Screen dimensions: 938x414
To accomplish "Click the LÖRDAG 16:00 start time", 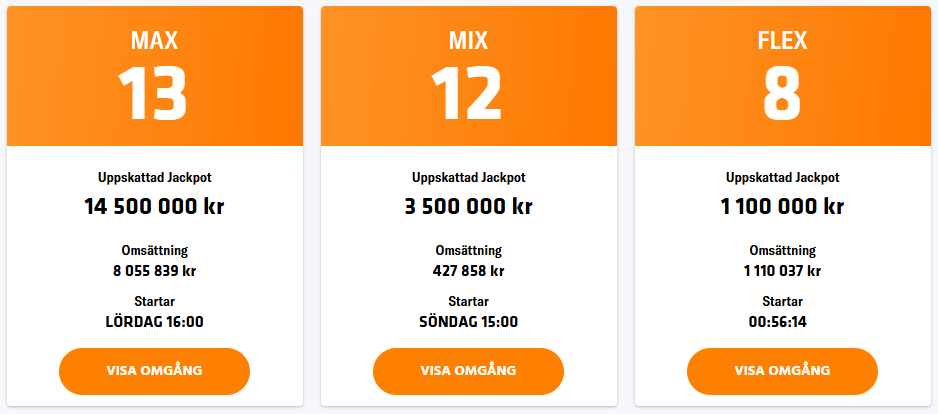I will click(154, 322).
